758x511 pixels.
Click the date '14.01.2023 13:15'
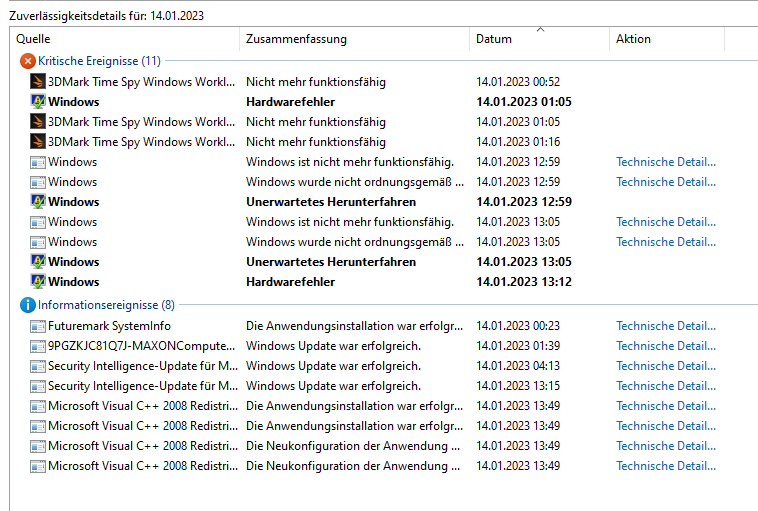coord(518,386)
